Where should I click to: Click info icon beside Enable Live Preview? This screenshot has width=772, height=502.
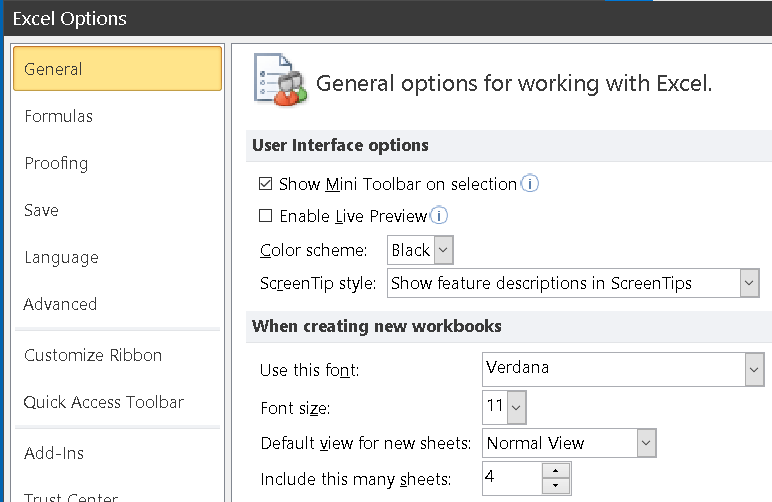439,215
